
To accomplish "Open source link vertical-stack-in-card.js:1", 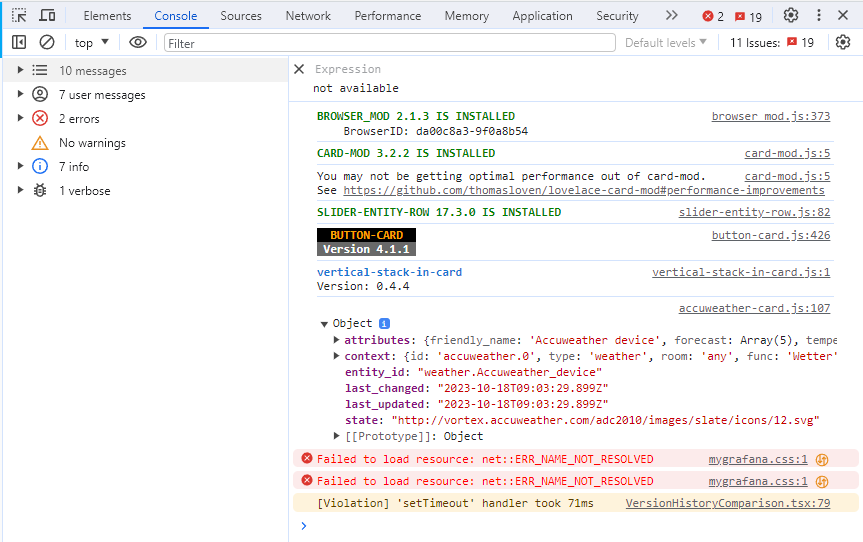I will 741,272.
